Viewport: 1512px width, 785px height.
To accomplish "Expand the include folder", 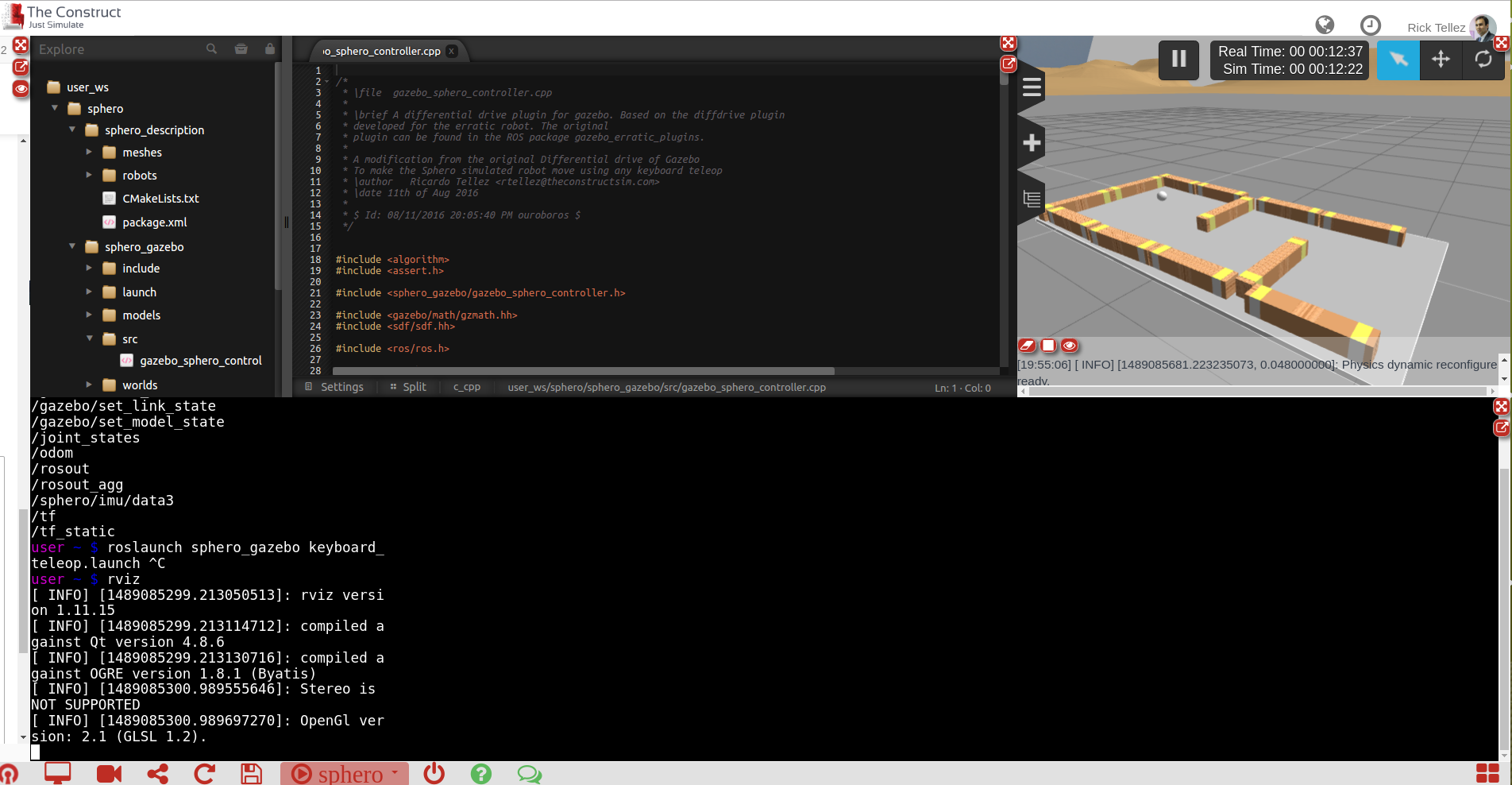I will [89, 269].
